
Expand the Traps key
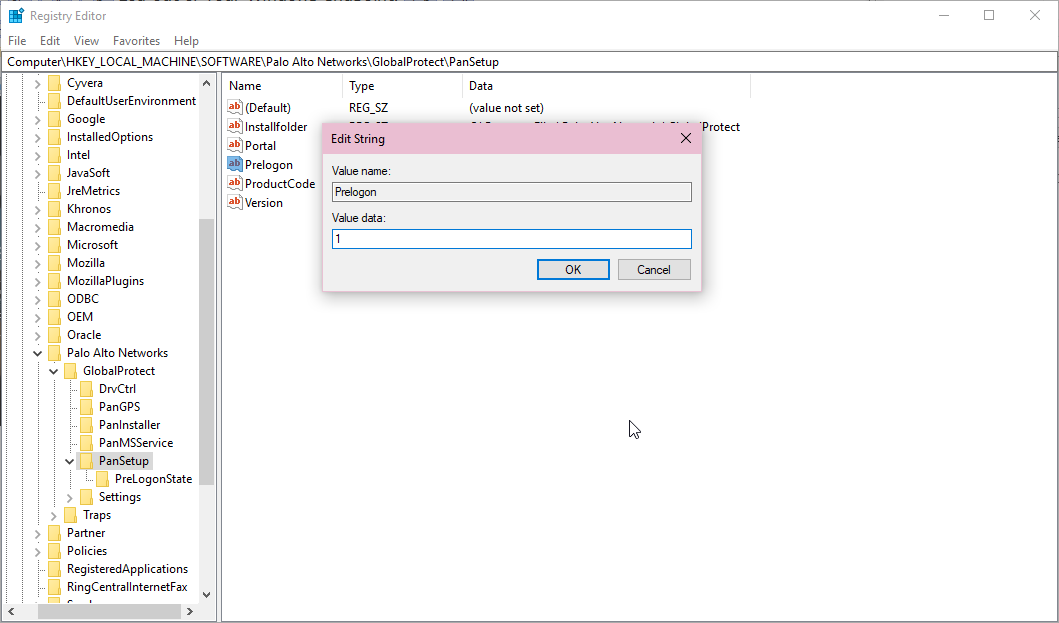point(53,516)
